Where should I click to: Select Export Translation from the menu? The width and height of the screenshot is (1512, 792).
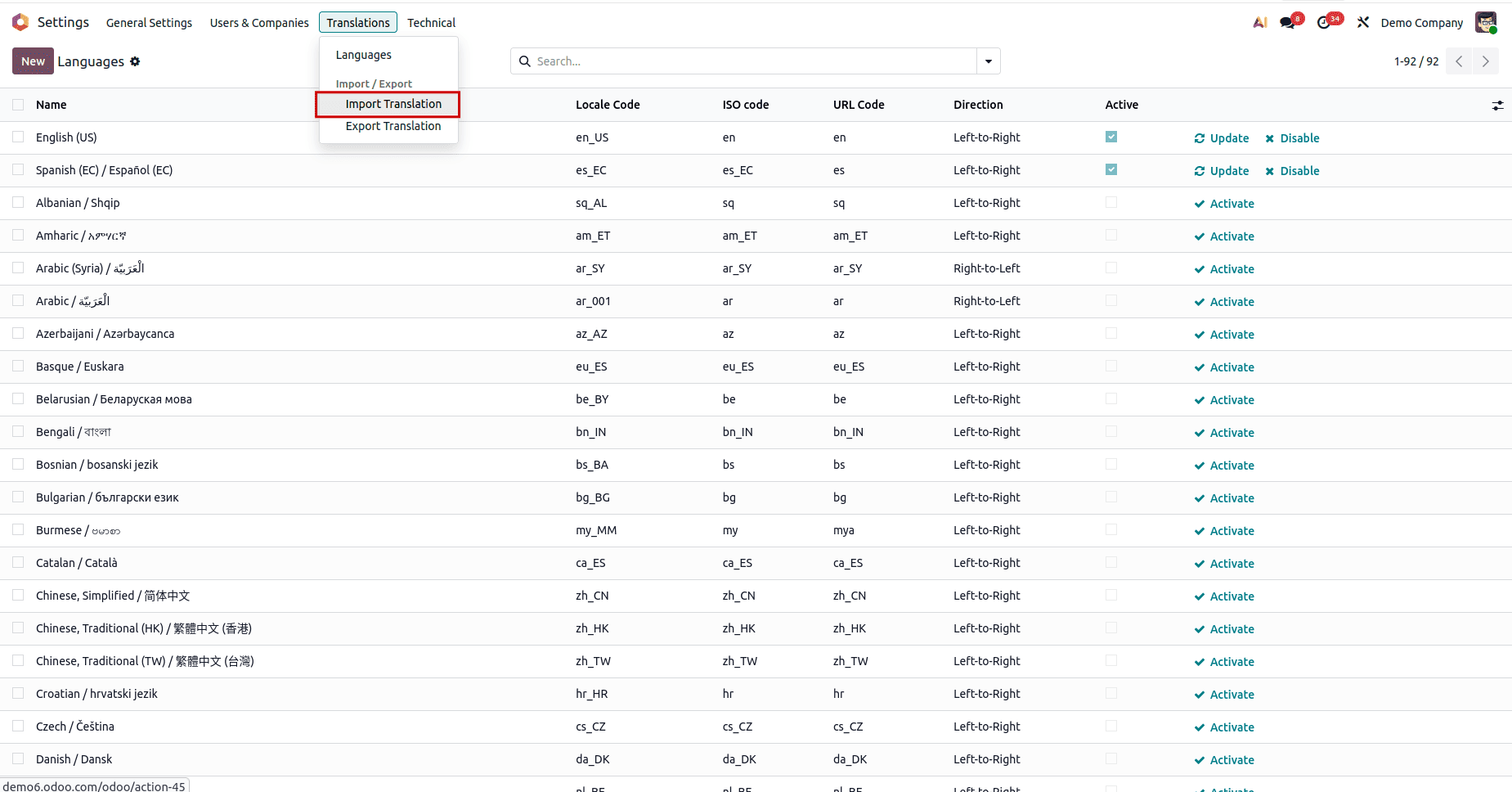[393, 126]
